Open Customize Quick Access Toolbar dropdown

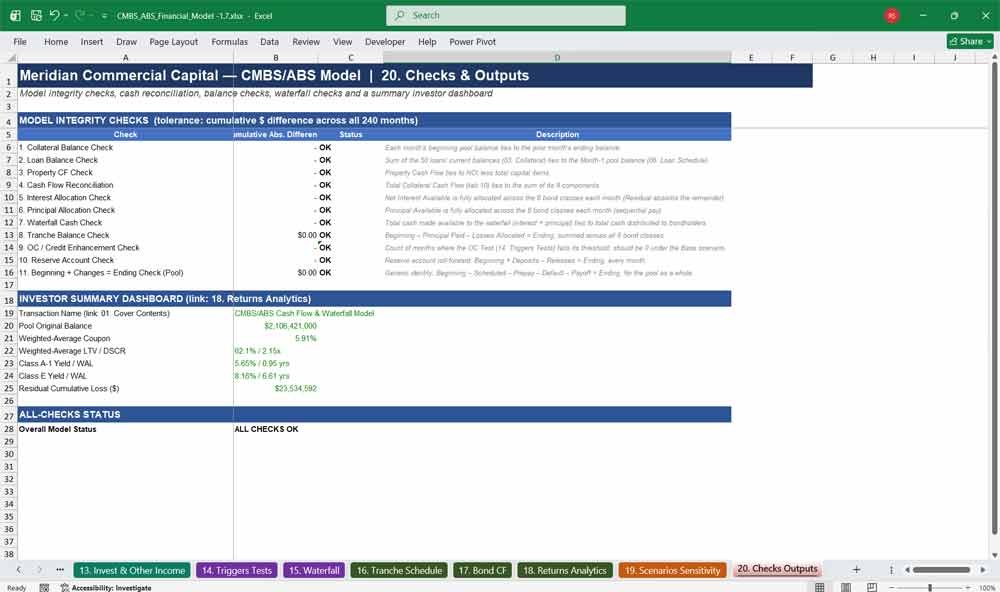click(104, 15)
